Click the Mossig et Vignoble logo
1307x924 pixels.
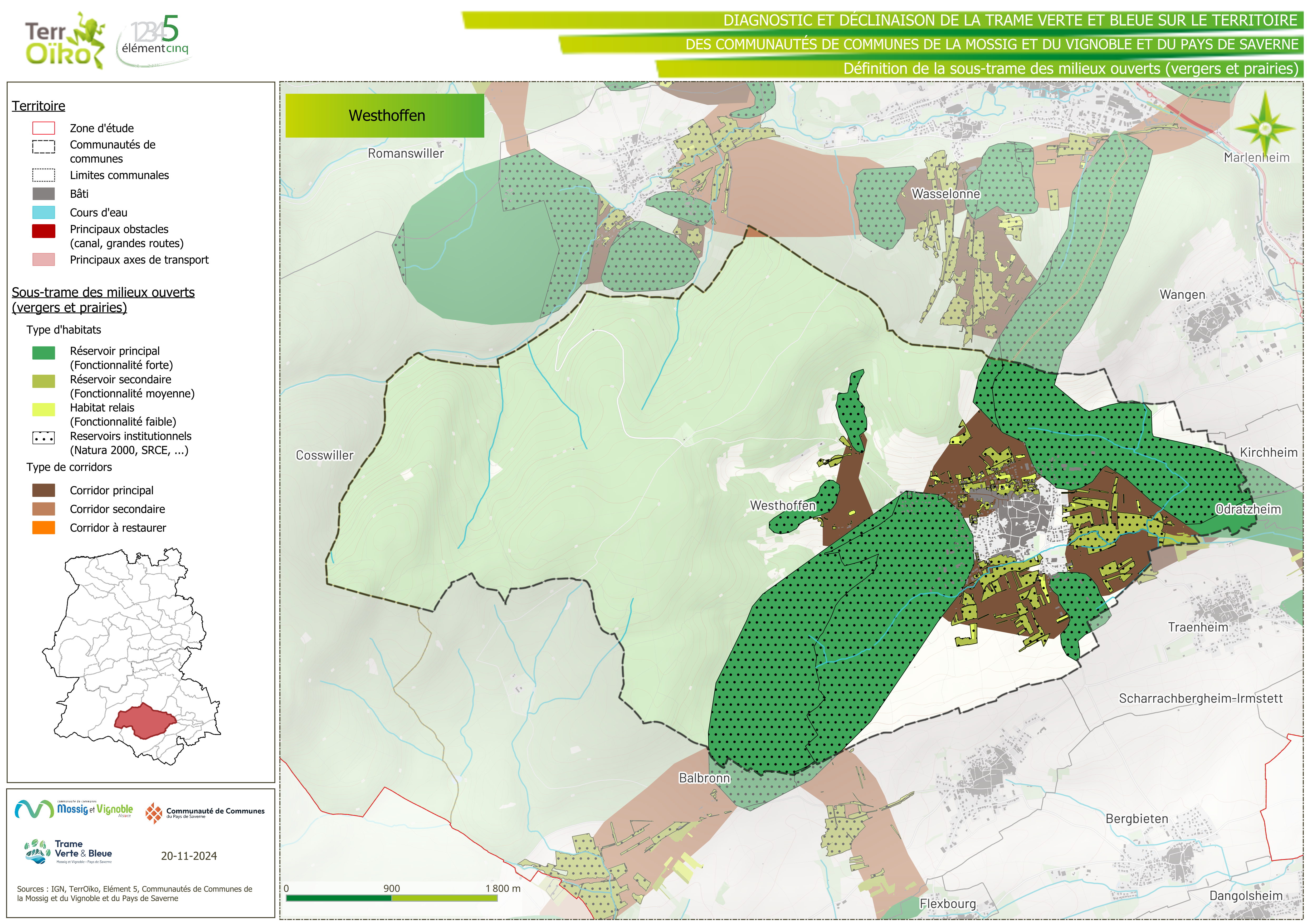(x=74, y=809)
